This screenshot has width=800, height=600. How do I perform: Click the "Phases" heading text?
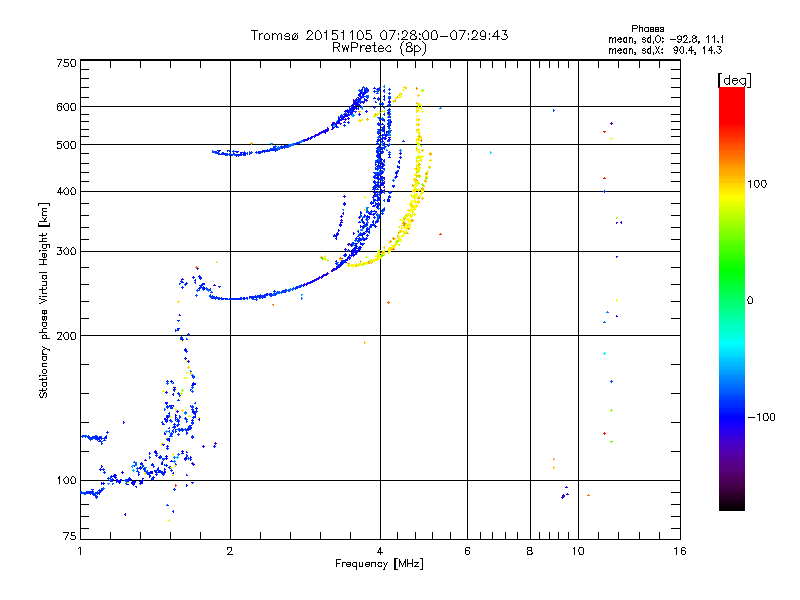[647, 29]
